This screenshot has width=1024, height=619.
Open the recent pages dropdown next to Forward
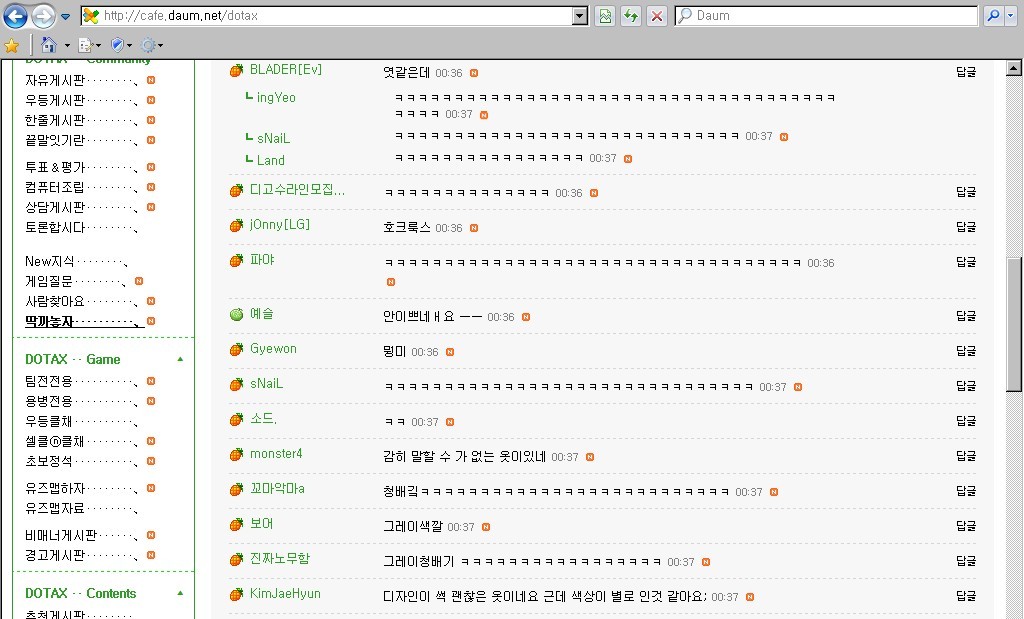[x=65, y=16]
